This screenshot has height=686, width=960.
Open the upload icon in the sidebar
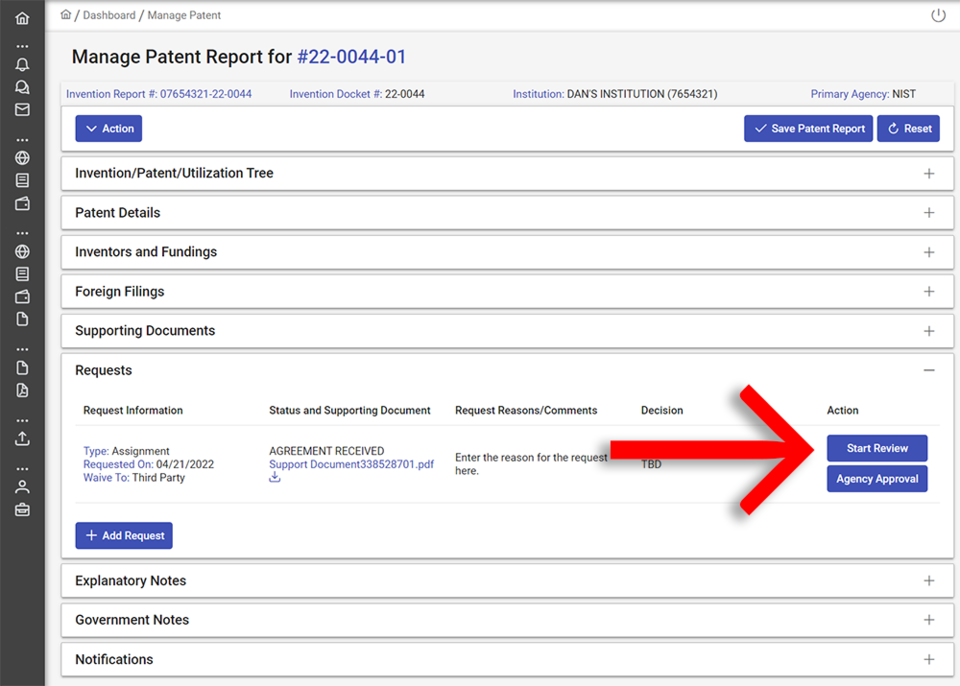(x=22, y=437)
